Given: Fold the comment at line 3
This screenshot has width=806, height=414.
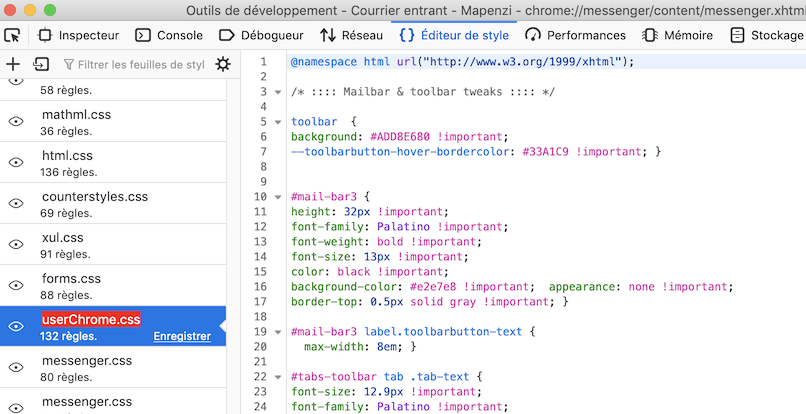Looking at the screenshot, I should coord(277,92).
